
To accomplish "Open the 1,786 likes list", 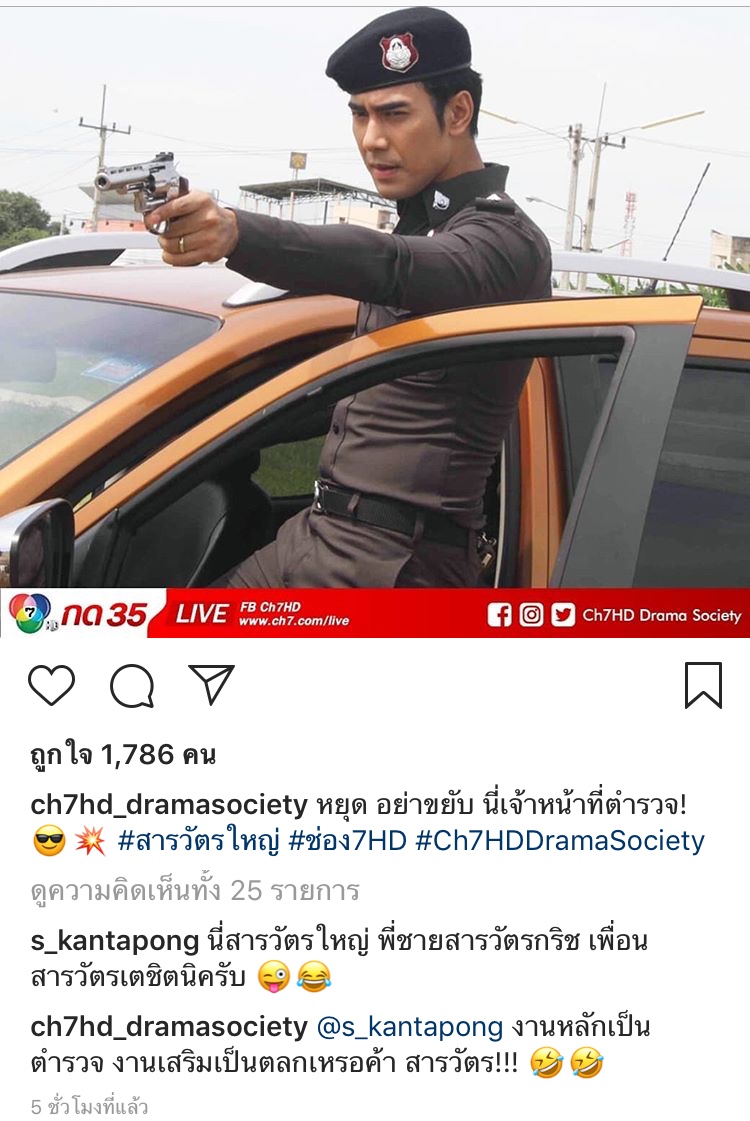I will pos(123,754).
